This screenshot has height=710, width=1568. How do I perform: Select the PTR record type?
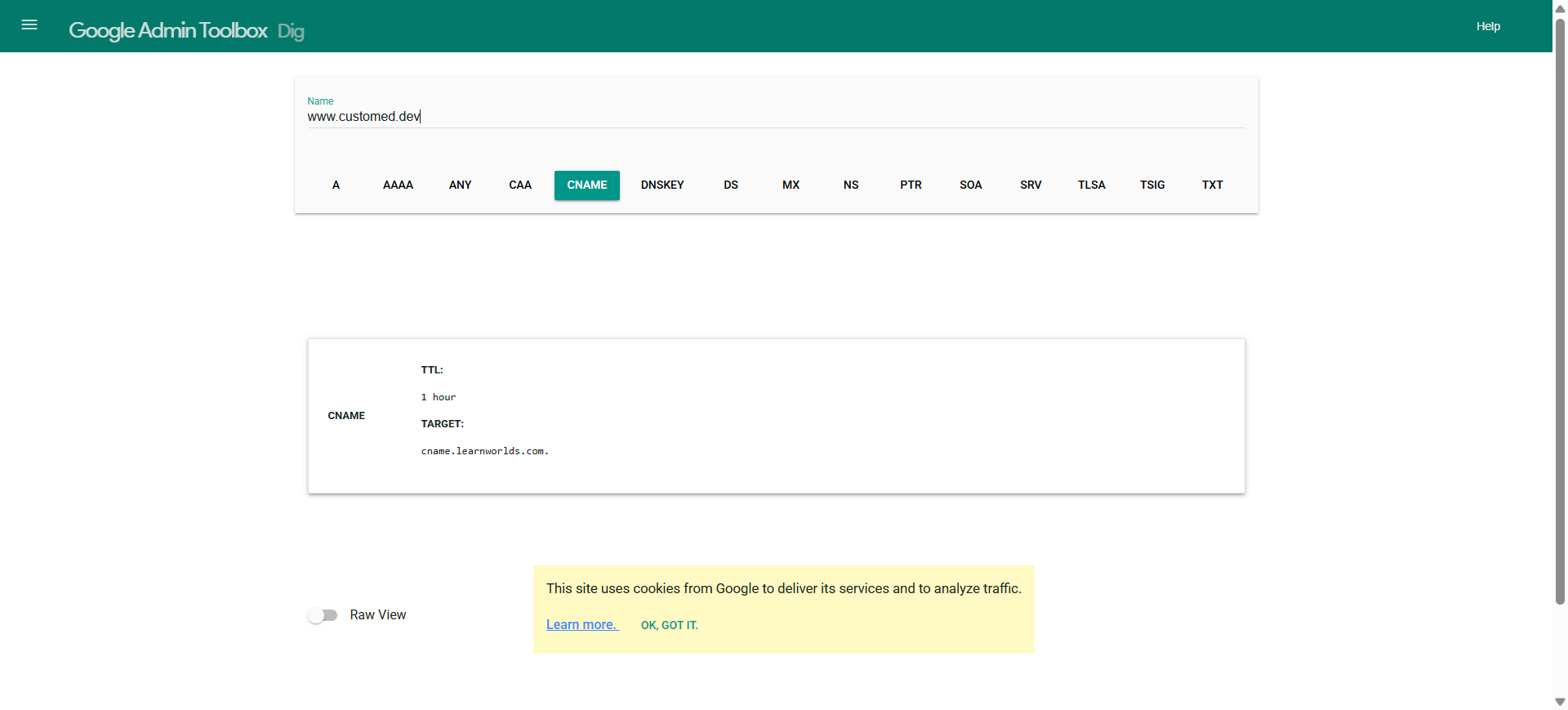[x=911, y=185]
